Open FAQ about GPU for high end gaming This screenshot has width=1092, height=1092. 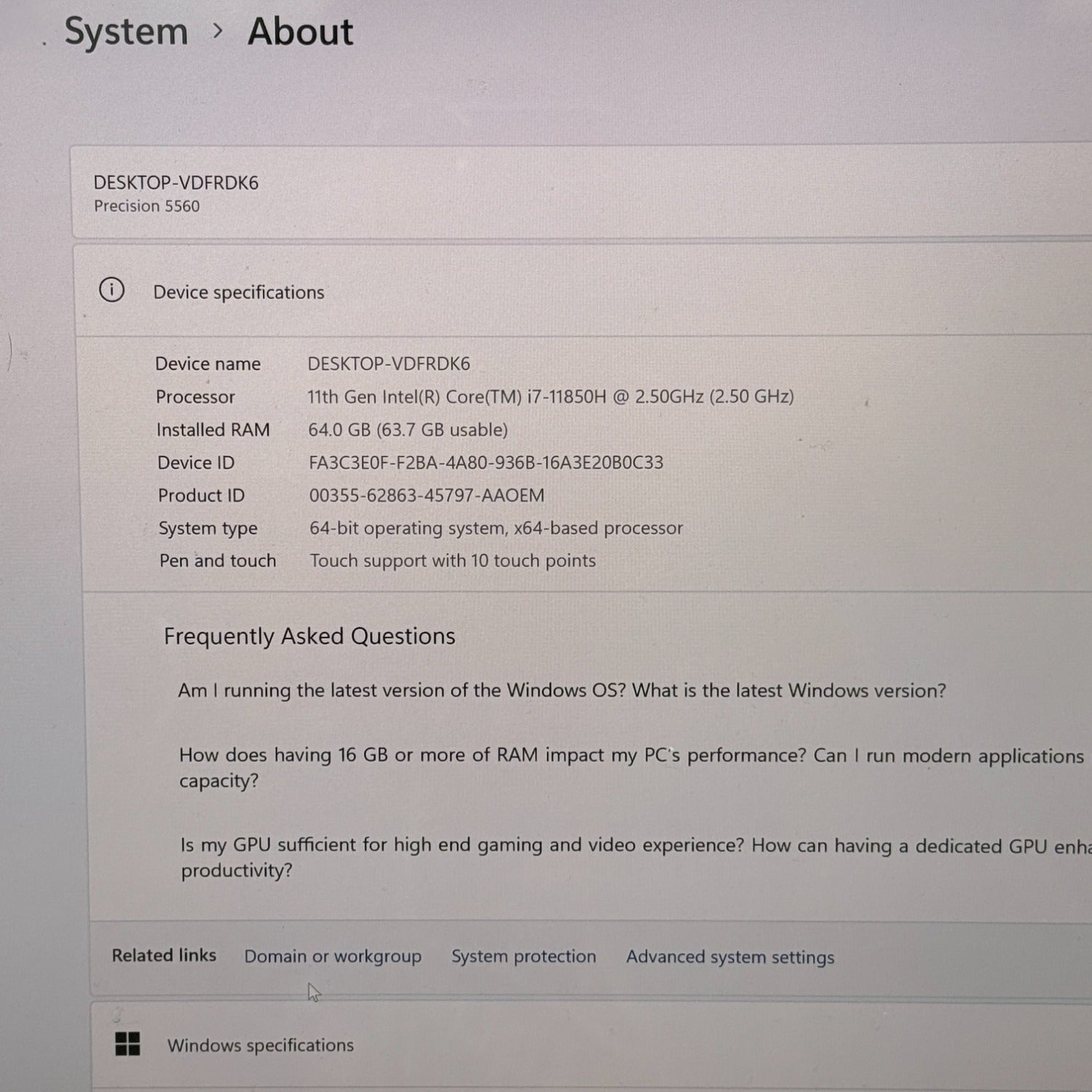(636, 857)
